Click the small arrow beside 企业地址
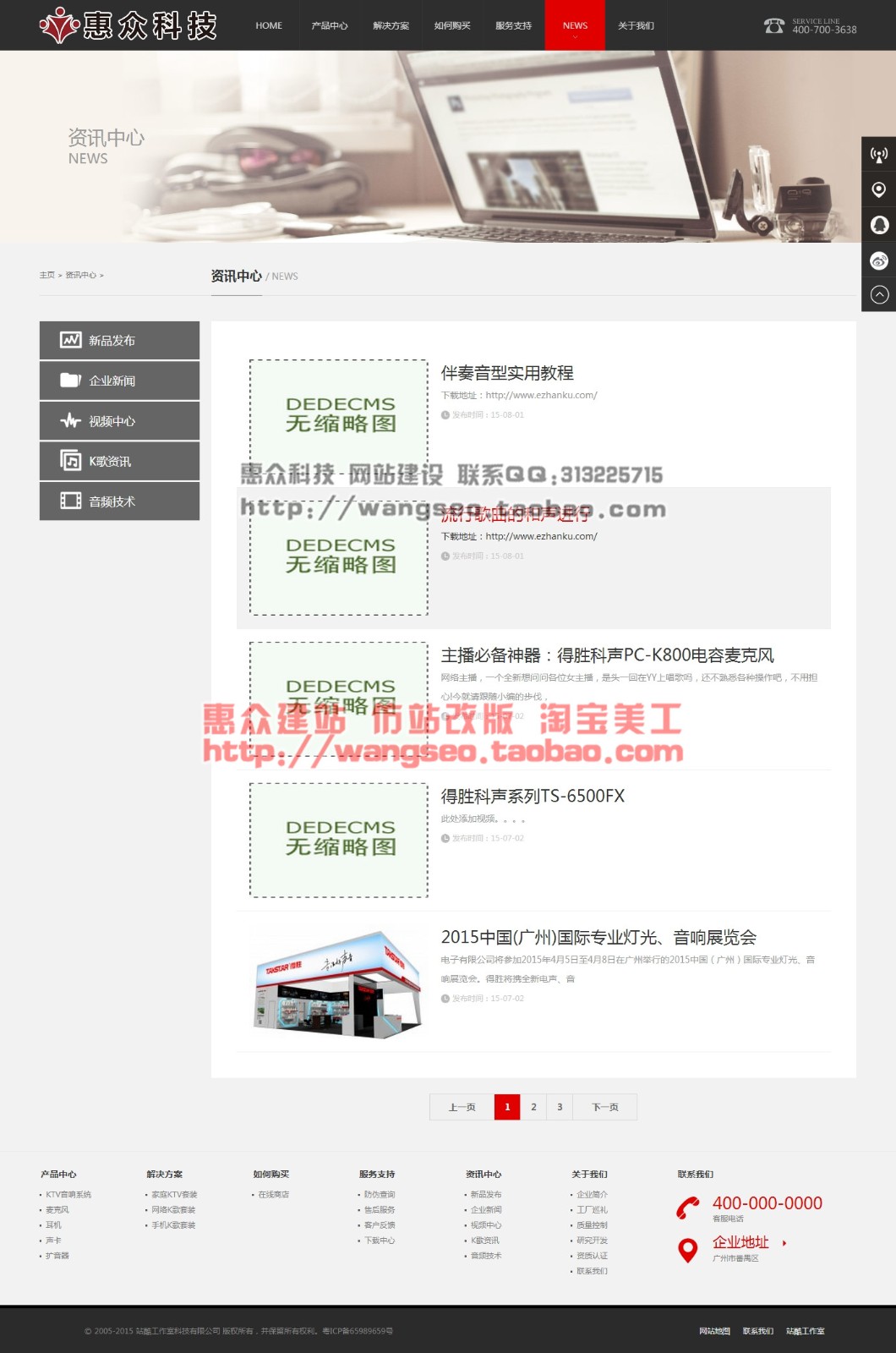Image resolution: width=896 pixels, height=1353 pixels. pos(784,1243)
